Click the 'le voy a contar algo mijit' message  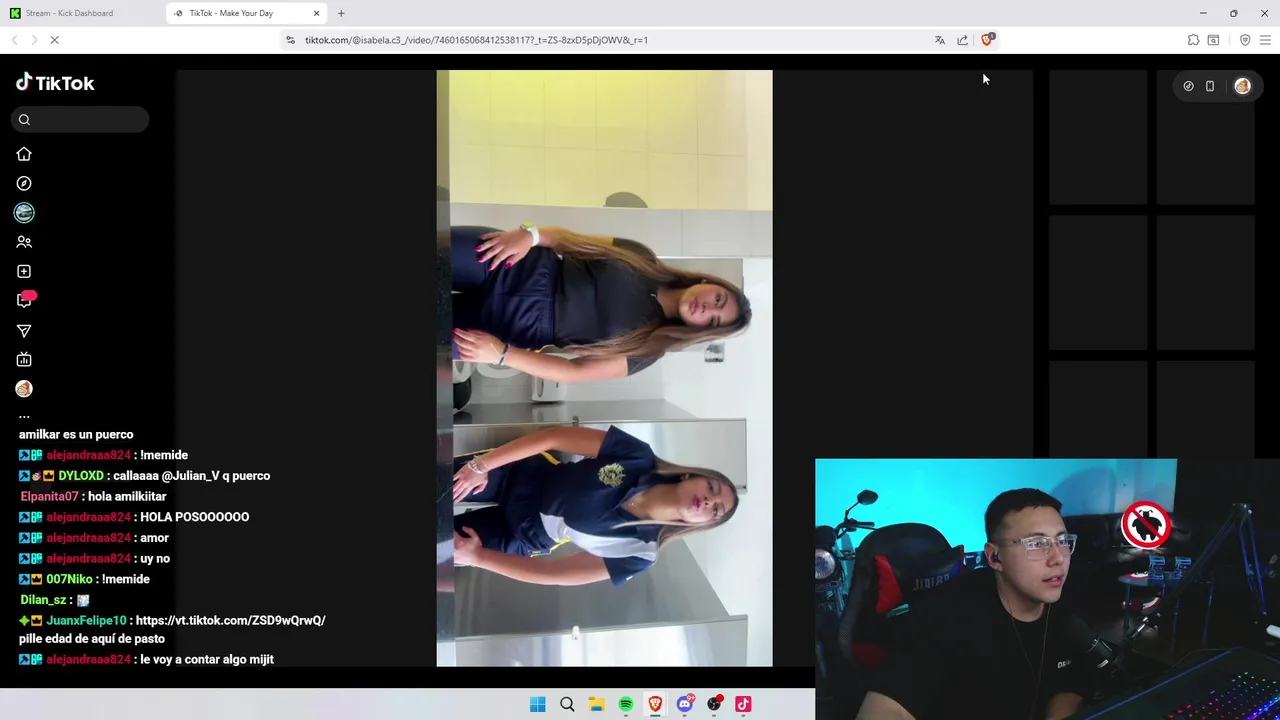click(x=207, y=659)
